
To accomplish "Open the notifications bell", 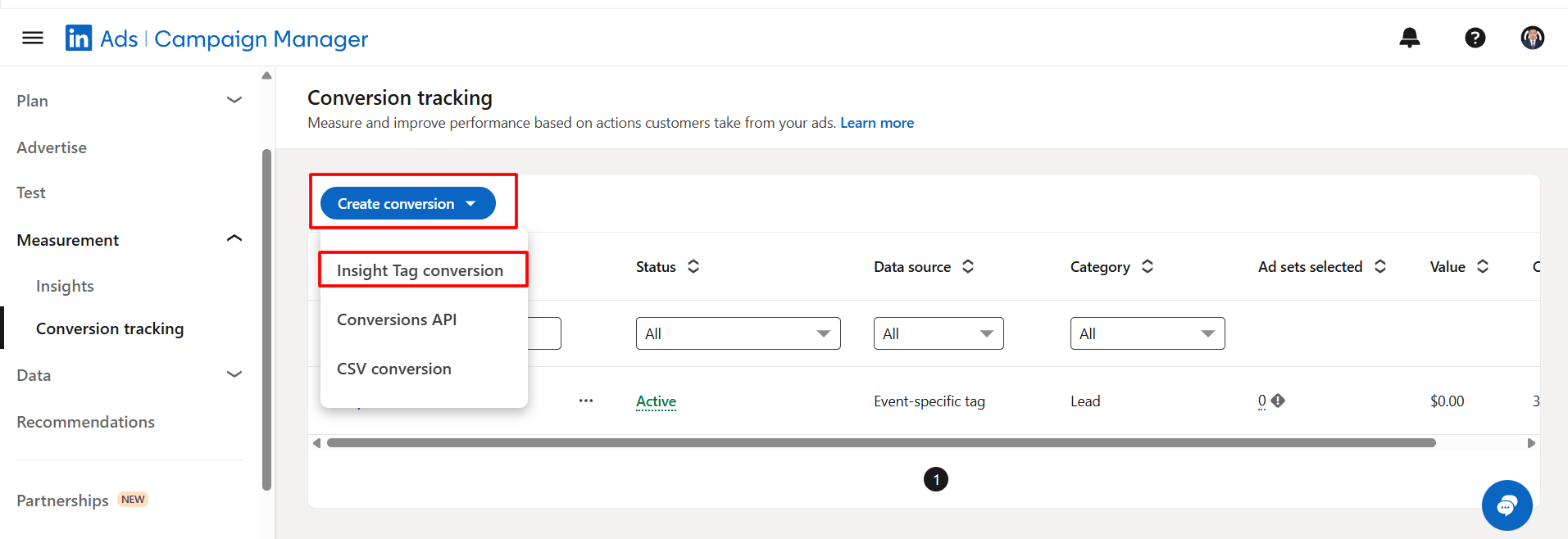I will [1409, 38].
